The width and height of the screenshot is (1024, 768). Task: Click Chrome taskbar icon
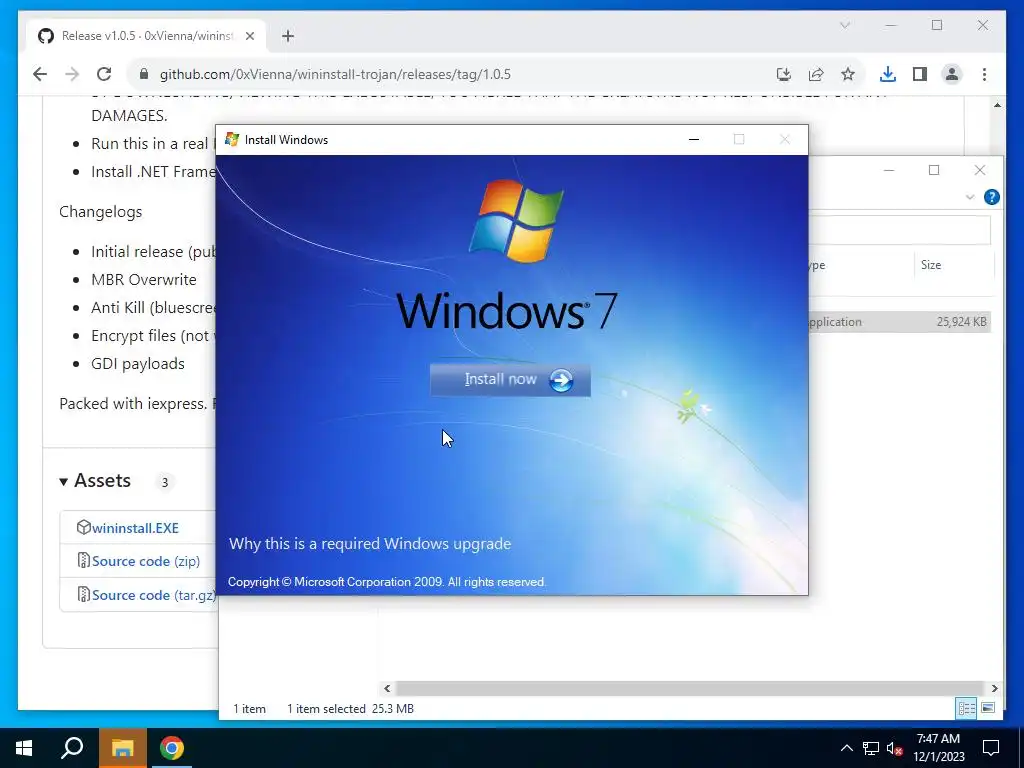172,748
